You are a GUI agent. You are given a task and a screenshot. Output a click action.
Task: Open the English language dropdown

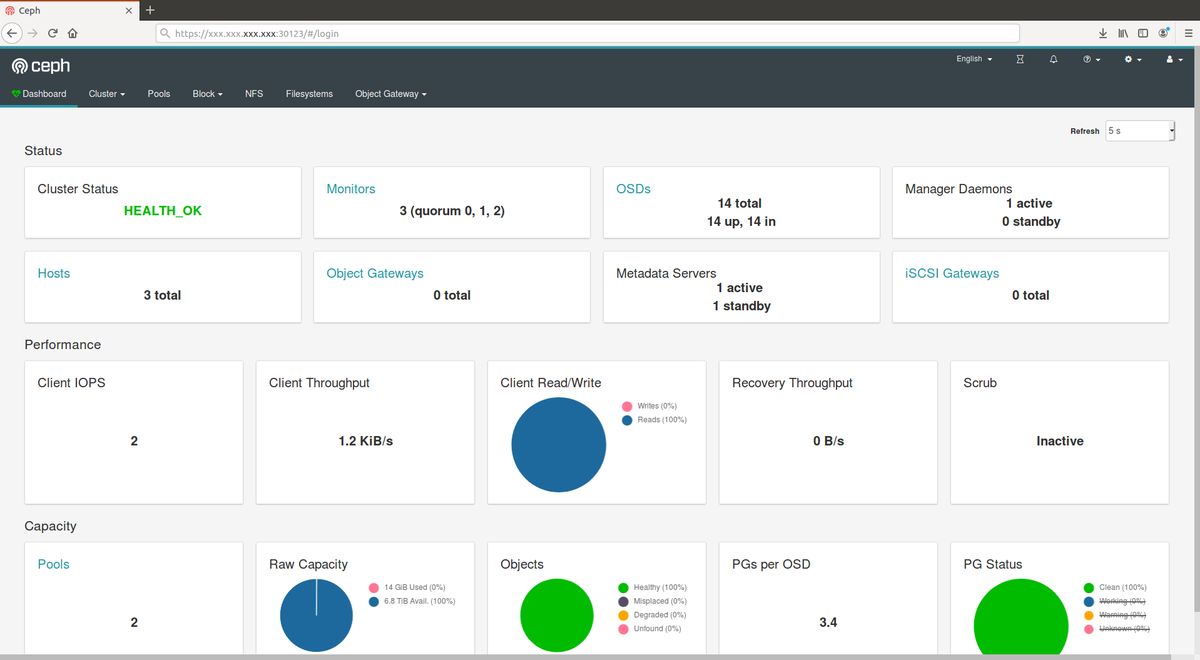pyautogui.click(x=974, y=60)
